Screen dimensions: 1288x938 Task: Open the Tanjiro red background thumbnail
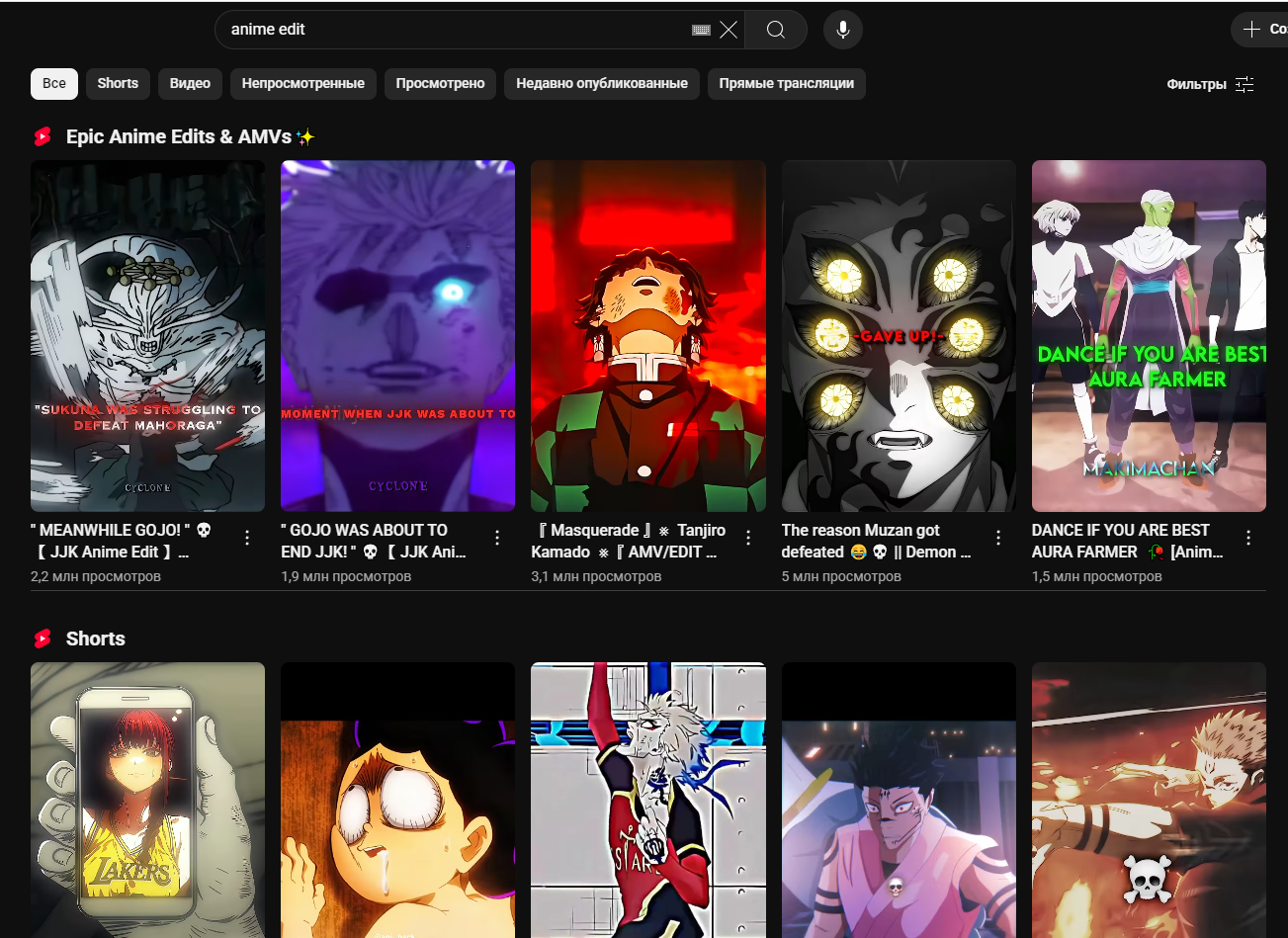[x=648, y=336]
